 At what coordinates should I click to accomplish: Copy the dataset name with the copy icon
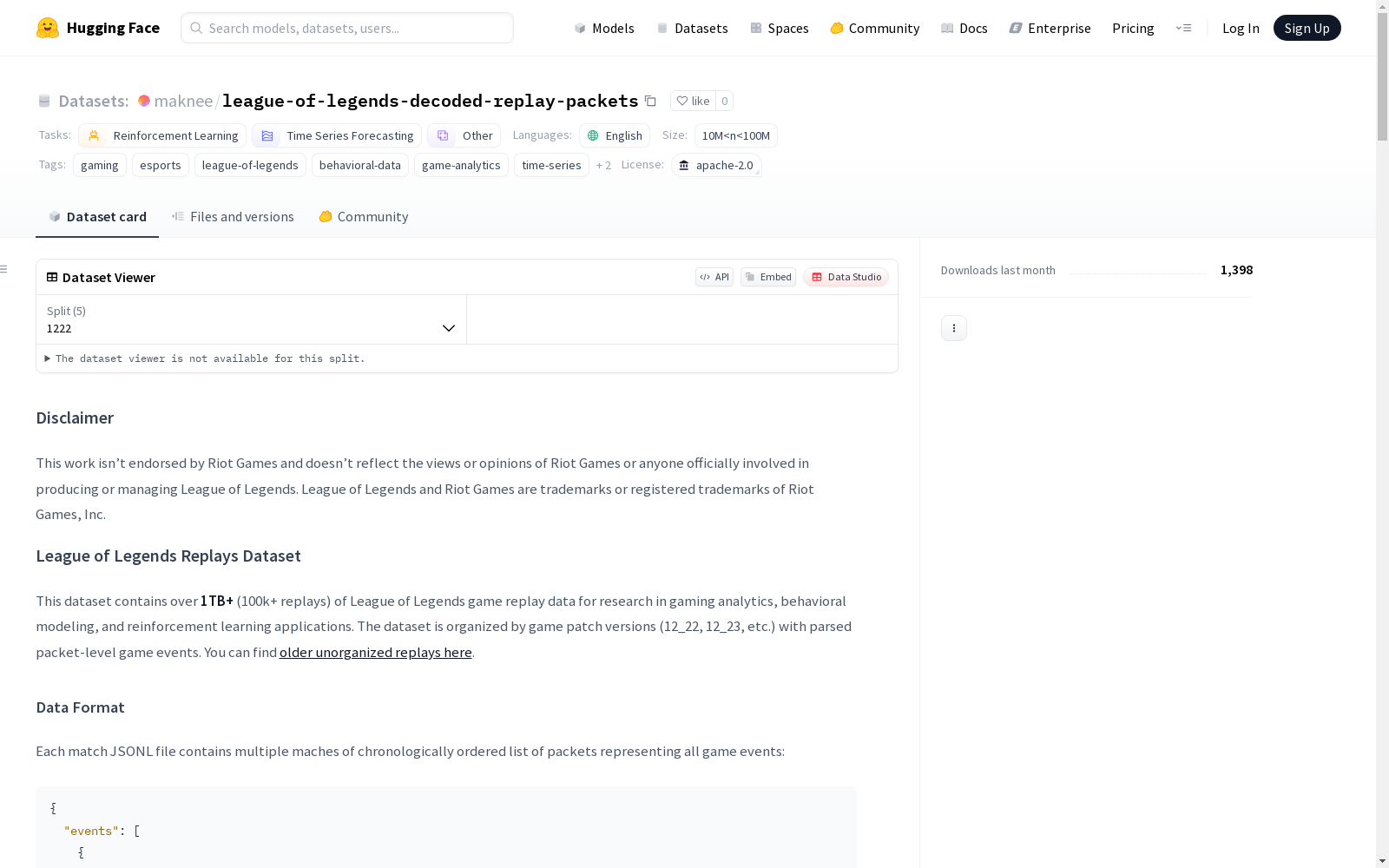tap(650, 101)
